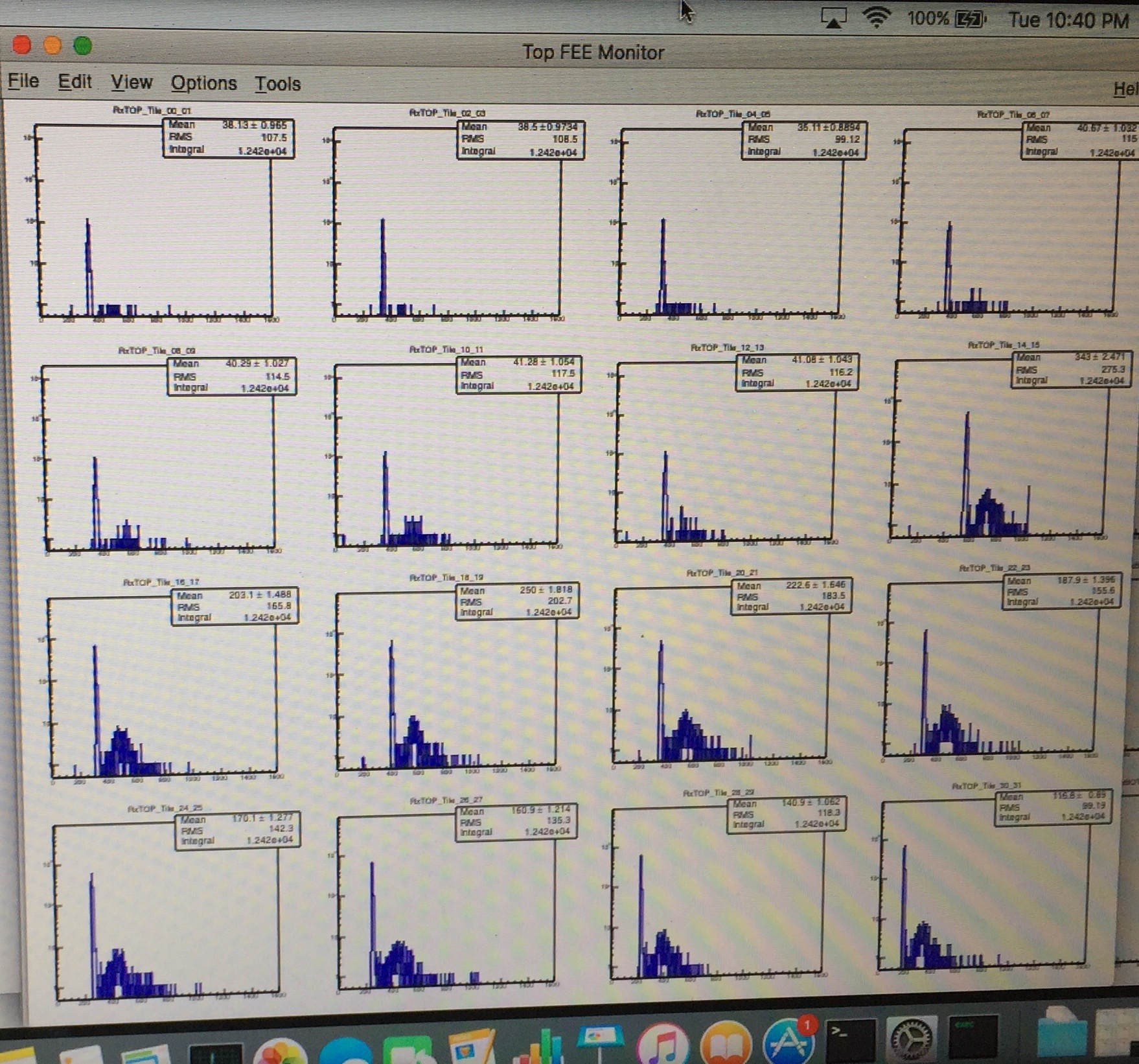Click the Wi-Fi status icon
Image resolution: width=1139 pixels, height=1064 pixels.
coord(876,18)
